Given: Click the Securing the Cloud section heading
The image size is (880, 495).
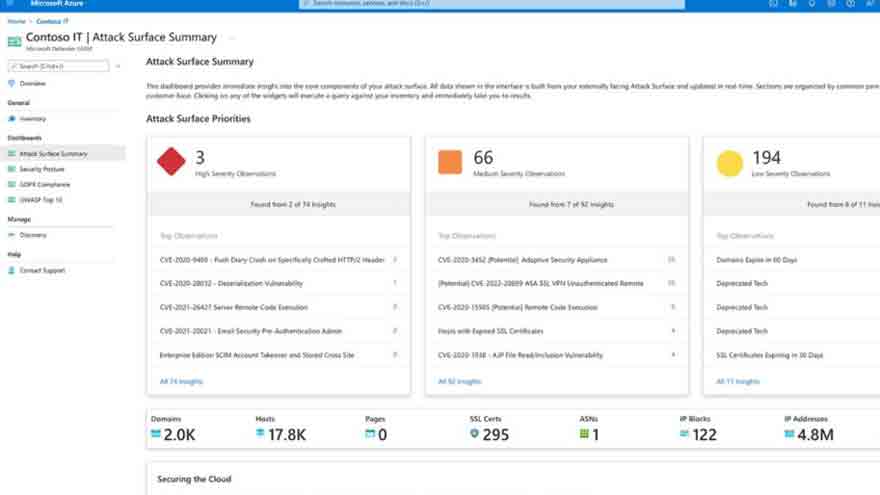Looking at the screenshot, I should click(194, 479).
